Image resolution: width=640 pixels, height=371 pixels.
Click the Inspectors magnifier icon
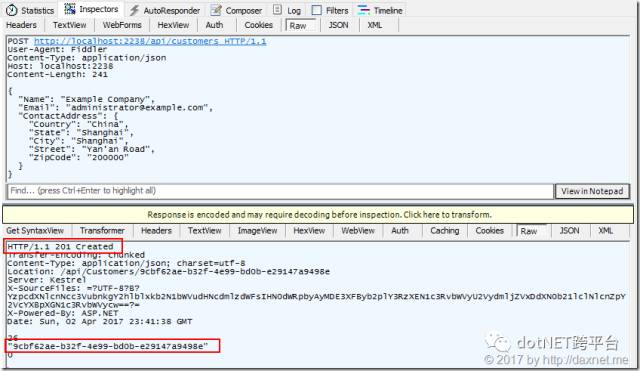coord(70,9)
